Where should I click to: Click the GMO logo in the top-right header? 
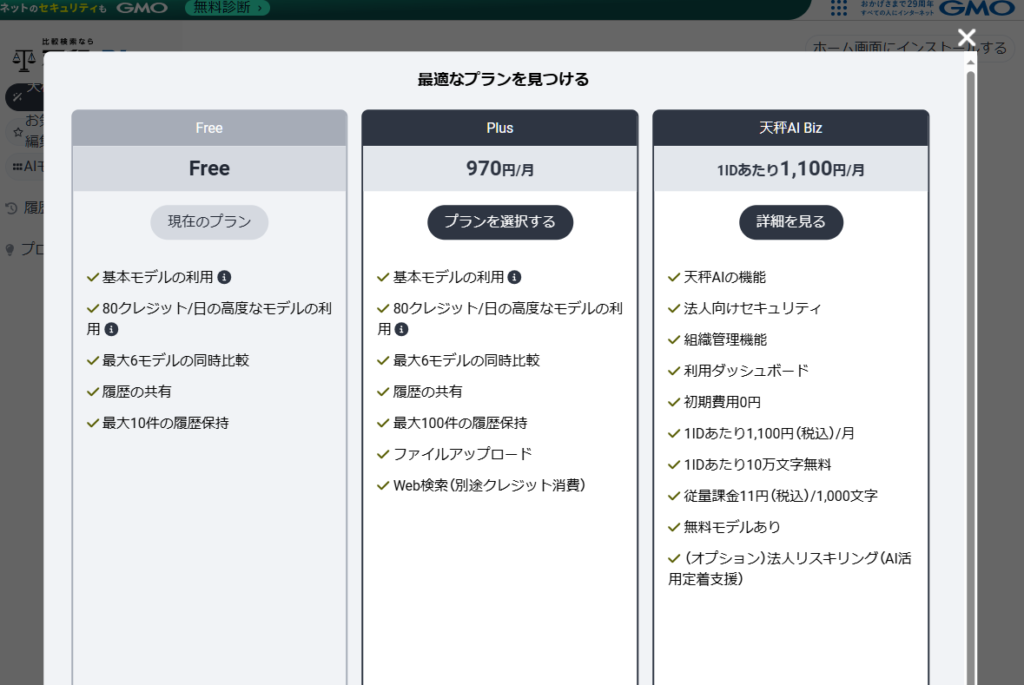pos(977,8)
